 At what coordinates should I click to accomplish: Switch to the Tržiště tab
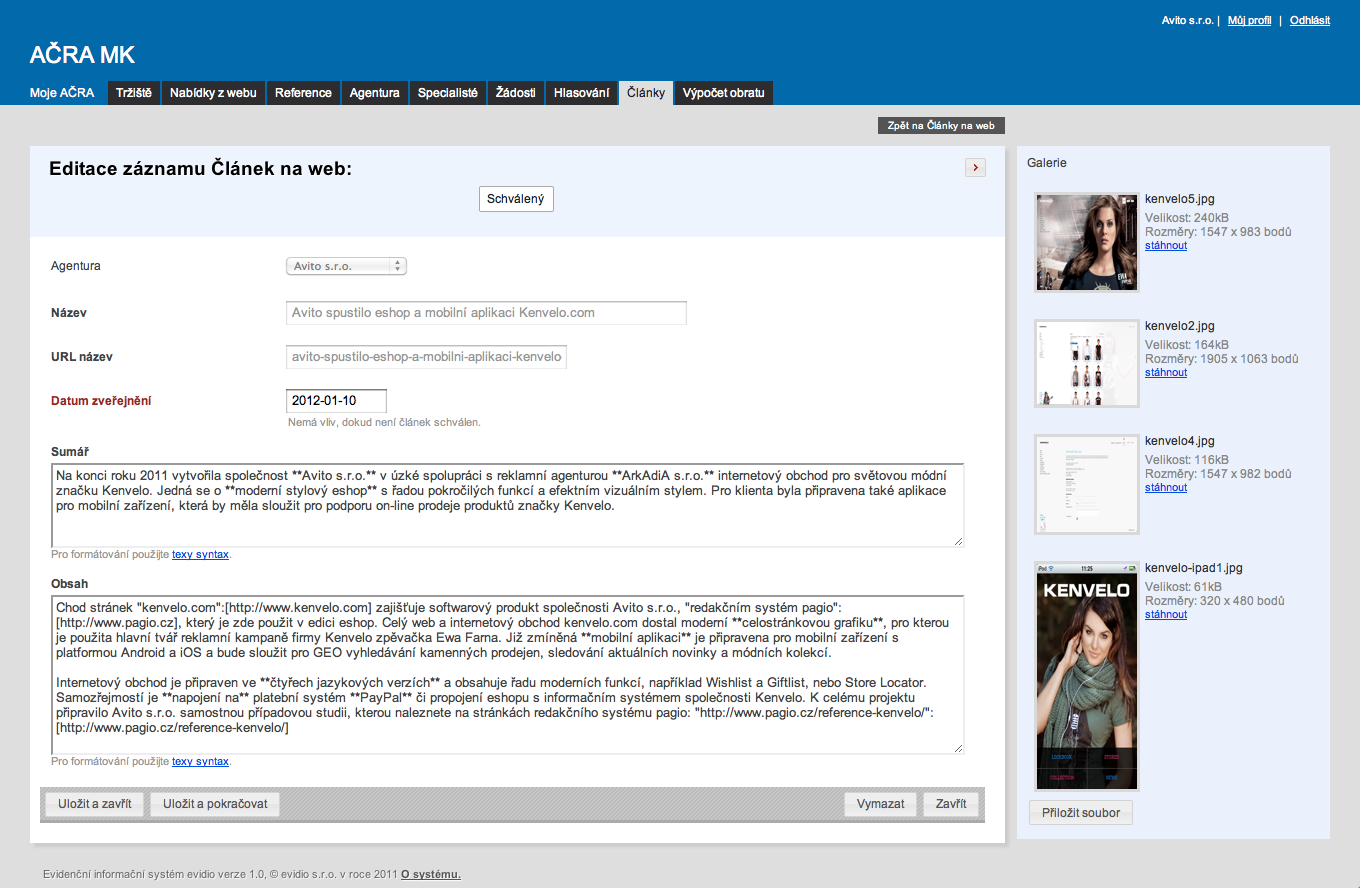point(133,93)
